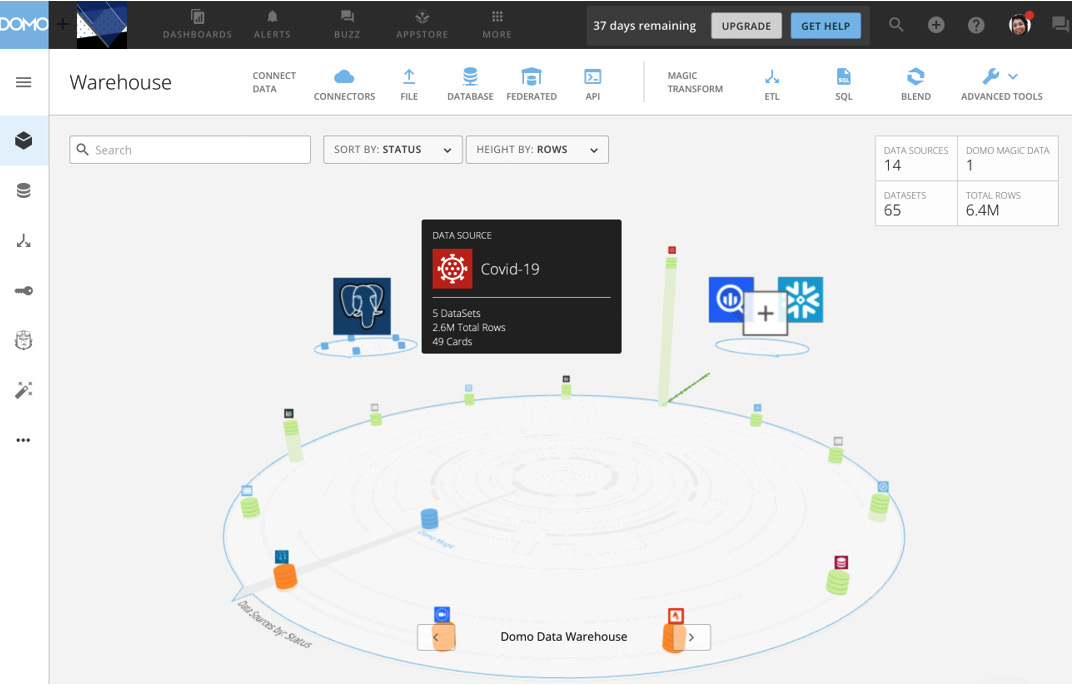Click the plus add-connector tile
The width and height of the screenshot is (1072, 685).
point(765,314)
